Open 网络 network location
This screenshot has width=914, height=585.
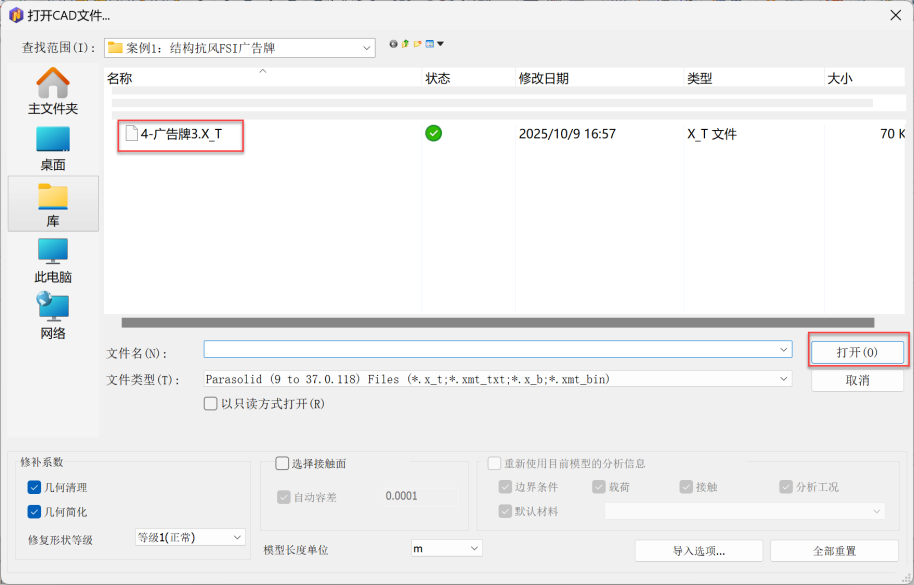pyautogui.click(x=53, y=316)
